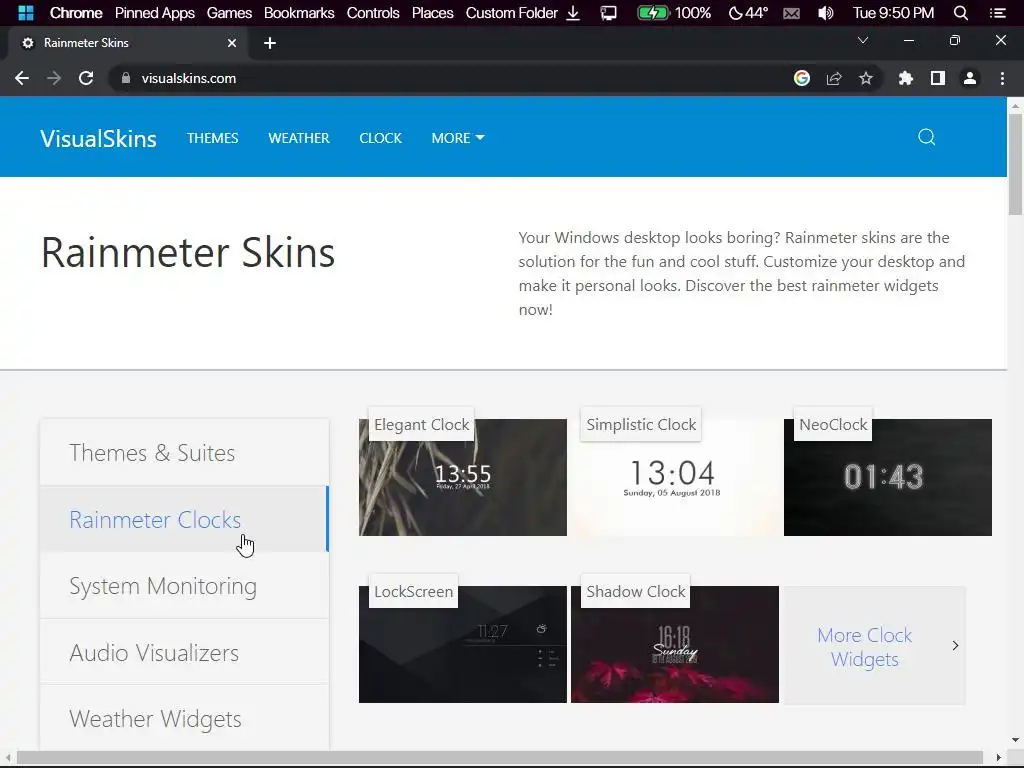Select System Monitoring category

184,586
